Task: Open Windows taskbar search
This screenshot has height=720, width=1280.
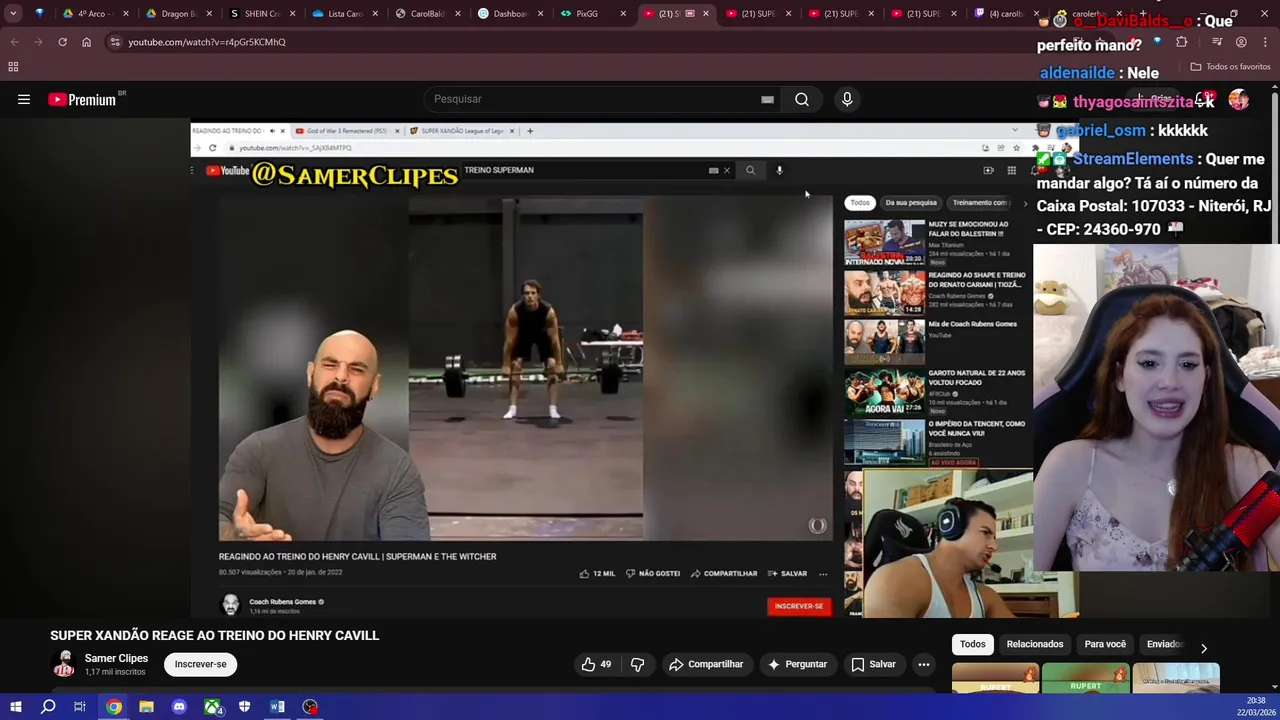Action: pos(48,707)
